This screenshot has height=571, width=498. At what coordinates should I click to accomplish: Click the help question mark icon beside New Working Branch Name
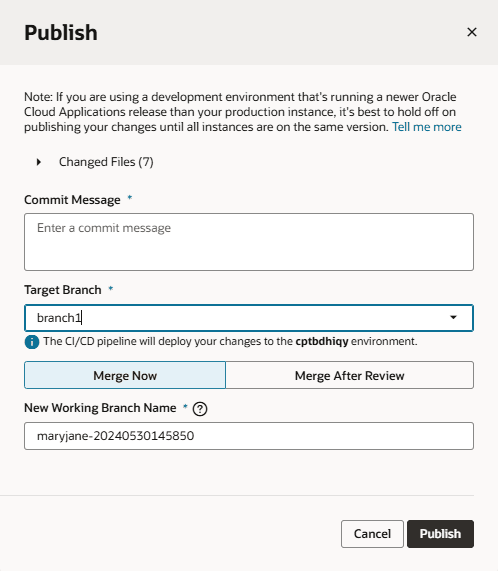point(200,409)
